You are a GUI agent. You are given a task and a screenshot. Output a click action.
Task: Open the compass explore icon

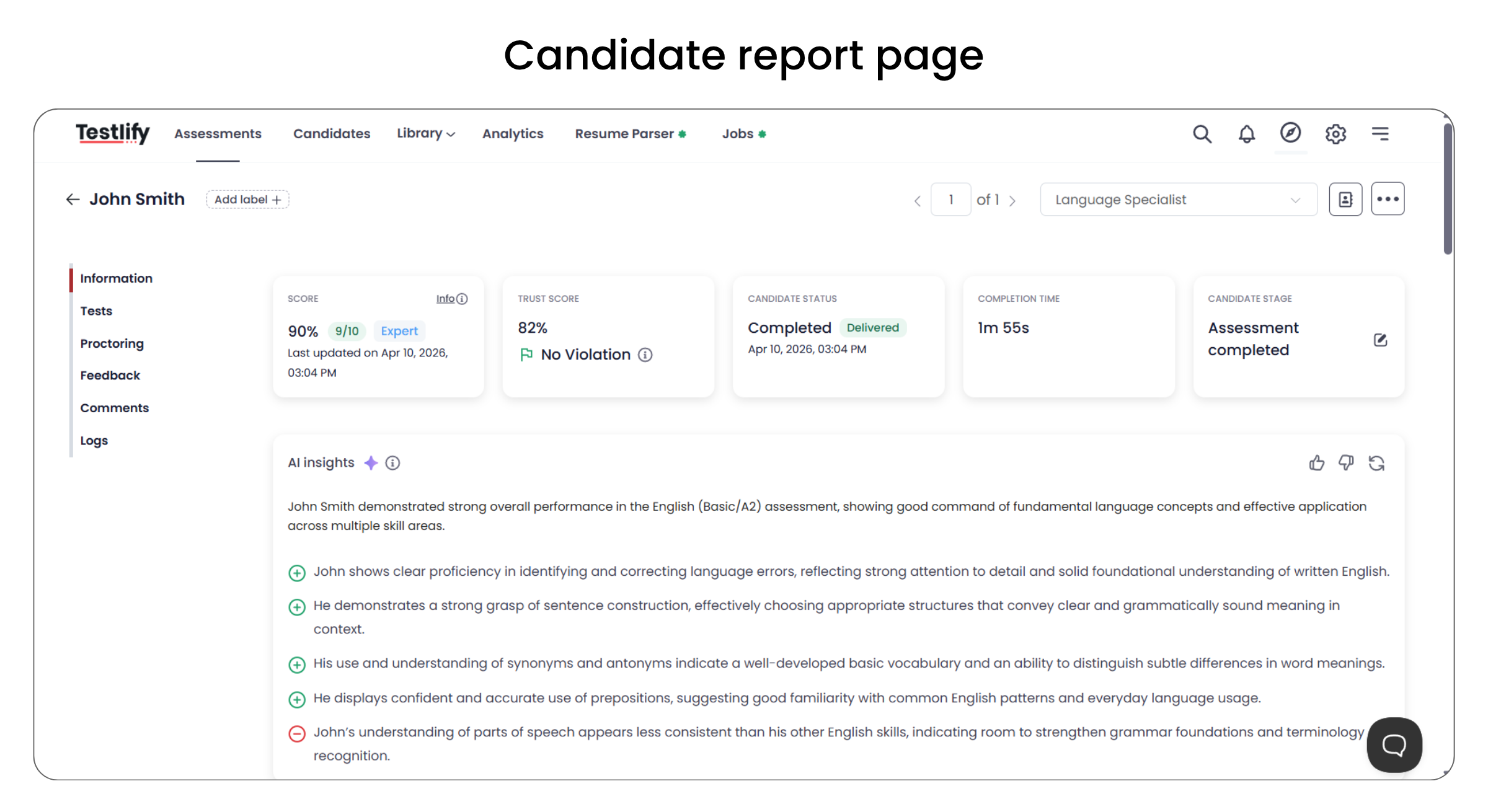[1290, 133]
